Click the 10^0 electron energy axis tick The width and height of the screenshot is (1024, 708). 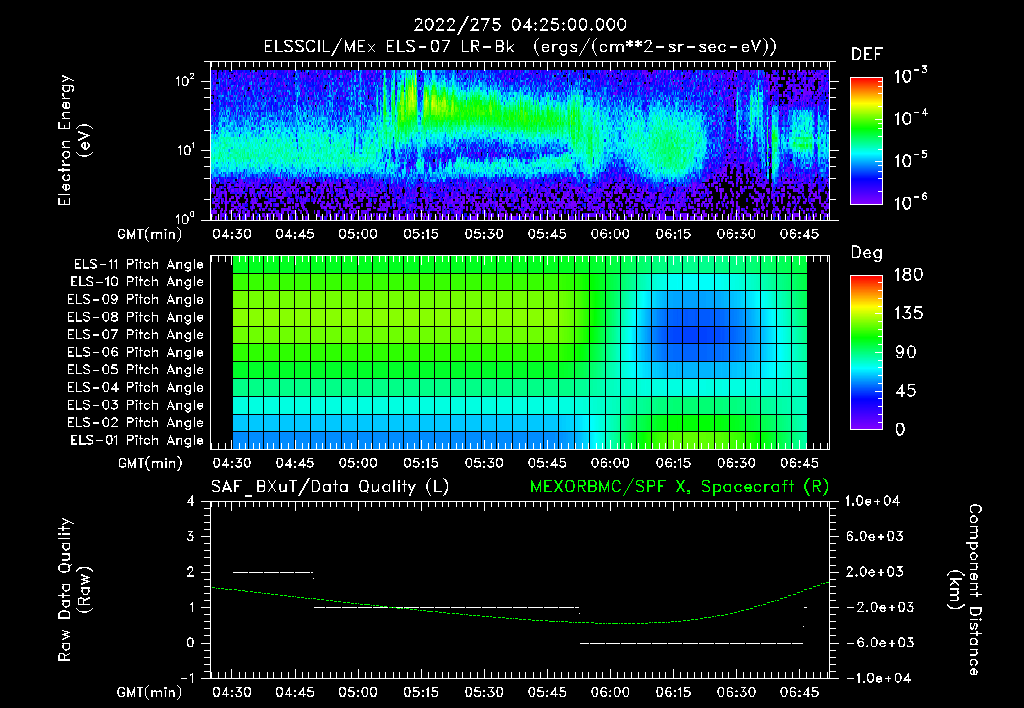[185, 217]
